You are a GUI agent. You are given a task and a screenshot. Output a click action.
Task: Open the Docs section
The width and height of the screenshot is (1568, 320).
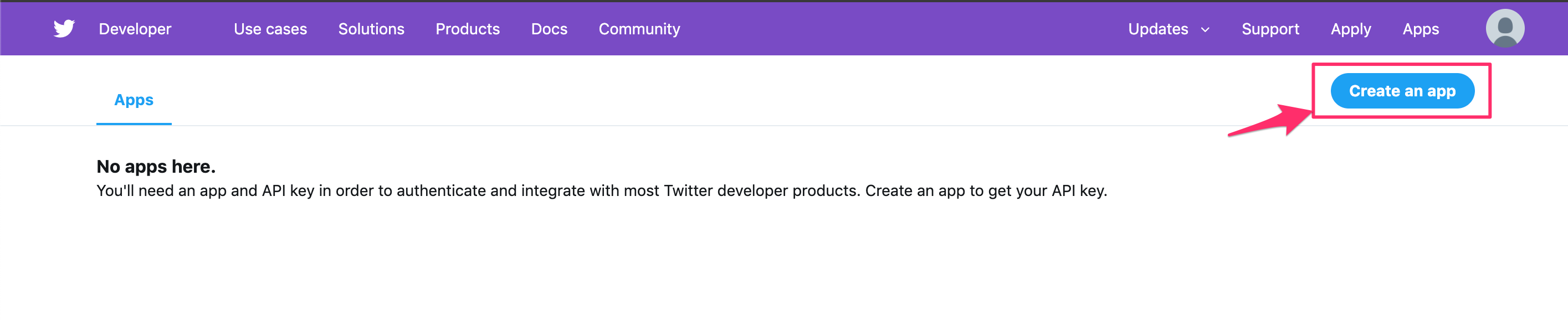(x=549, y=29)
